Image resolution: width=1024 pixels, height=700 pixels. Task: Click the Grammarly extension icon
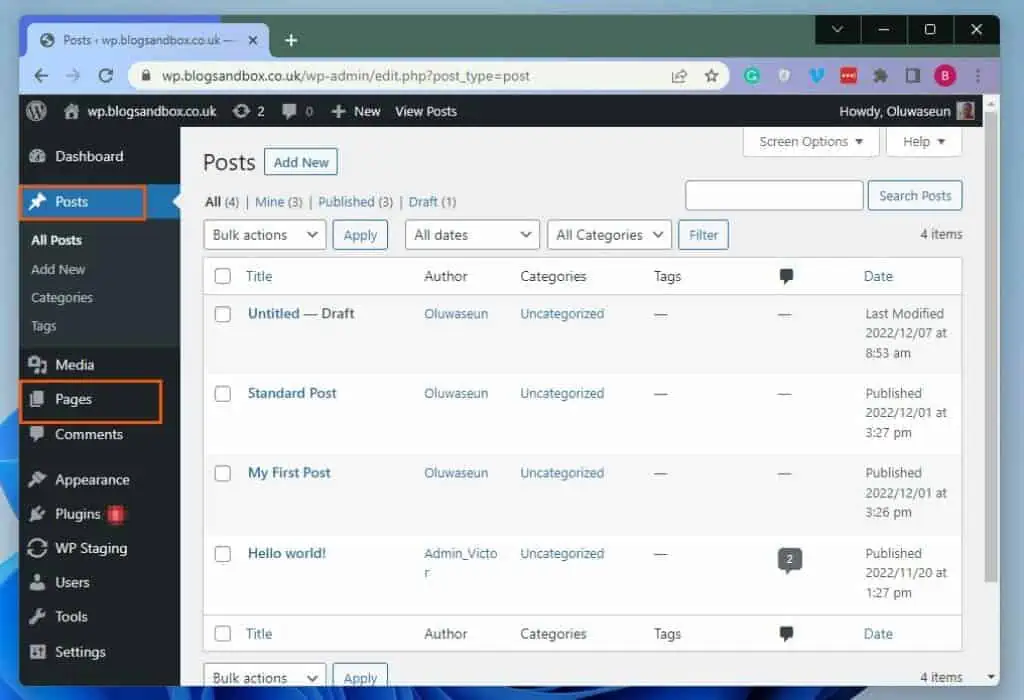[x=751, y=75]
